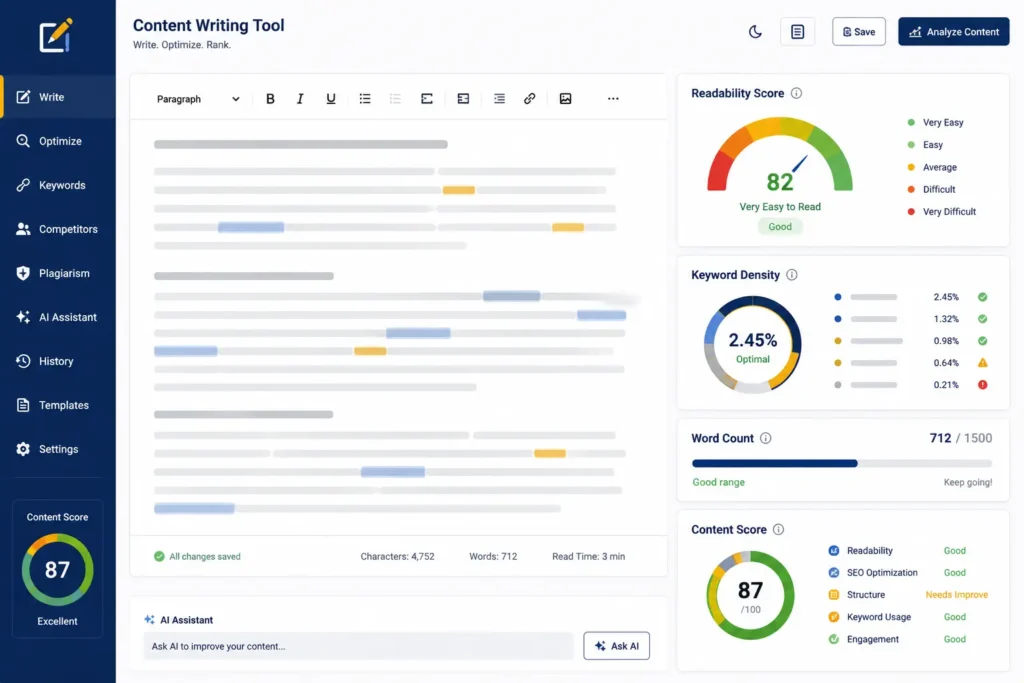Screen dimensions: 1024x683
Task: Click the SEO Optimization row icon
Action: coord(833,573)
